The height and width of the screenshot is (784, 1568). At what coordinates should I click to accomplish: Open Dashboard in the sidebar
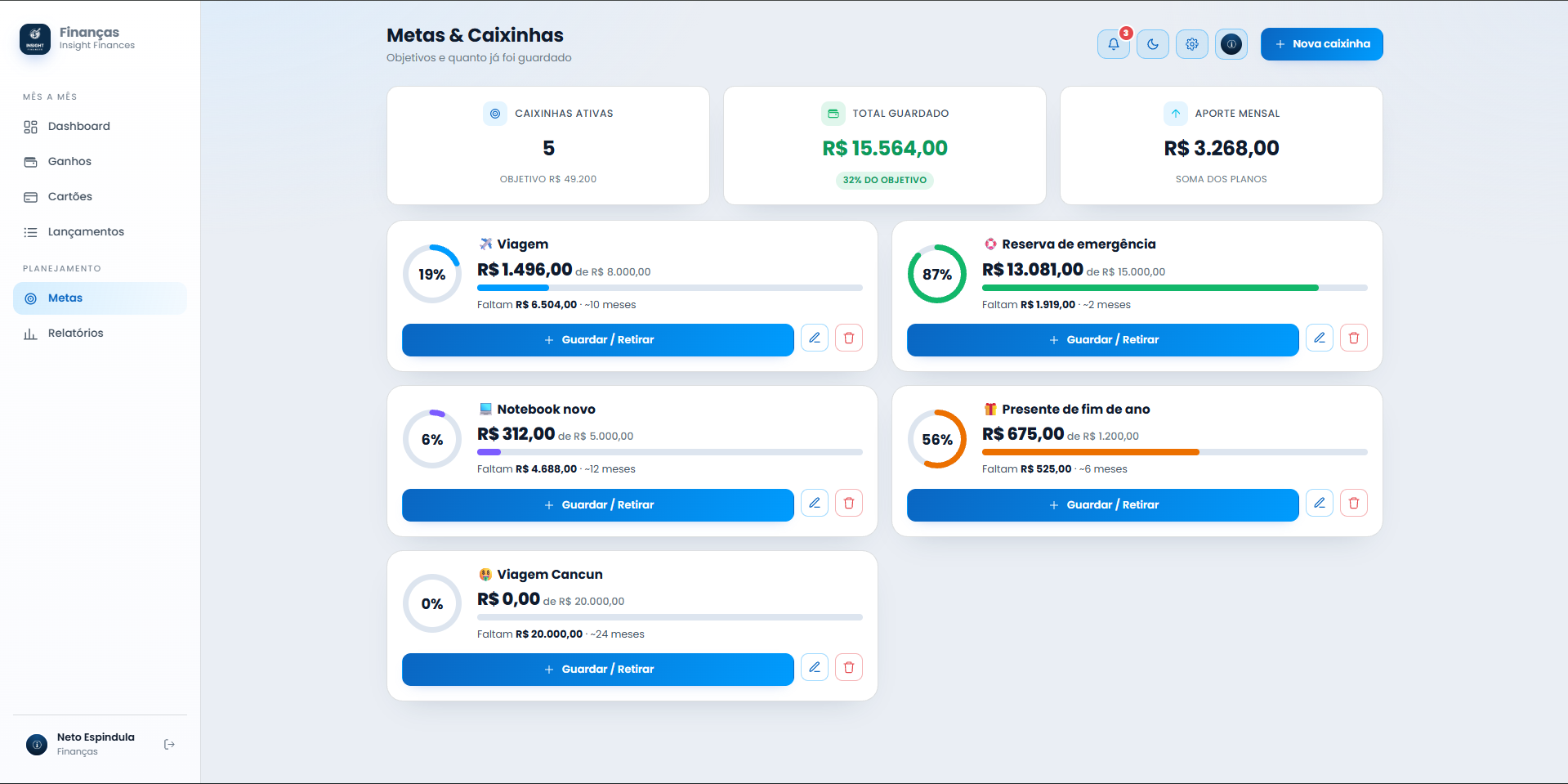pyautogui.click(x=100, y=126)
